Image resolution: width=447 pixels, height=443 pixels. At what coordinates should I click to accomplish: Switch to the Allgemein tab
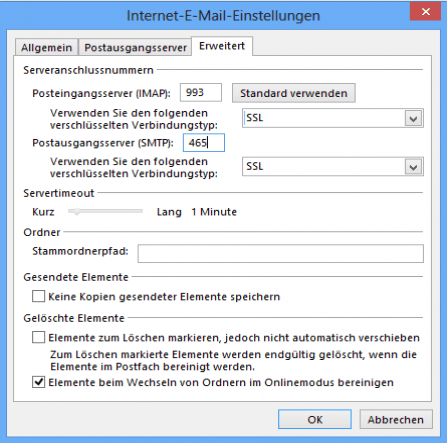[x=46, y=48]
